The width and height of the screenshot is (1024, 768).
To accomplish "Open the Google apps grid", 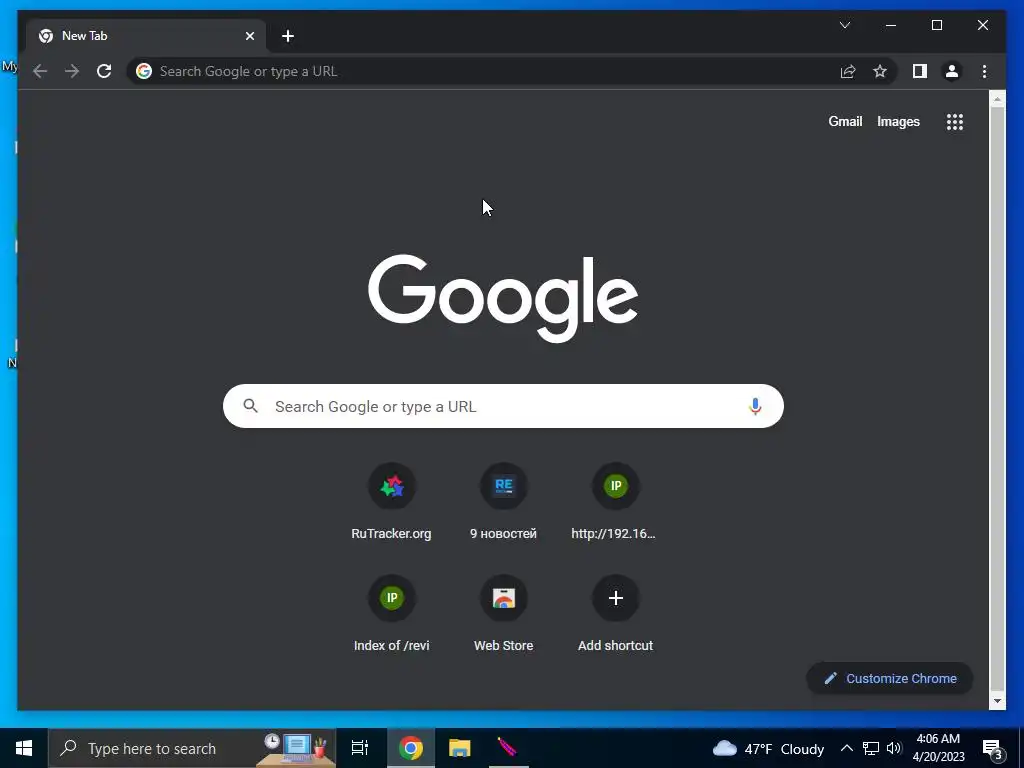I will [955, 121].
